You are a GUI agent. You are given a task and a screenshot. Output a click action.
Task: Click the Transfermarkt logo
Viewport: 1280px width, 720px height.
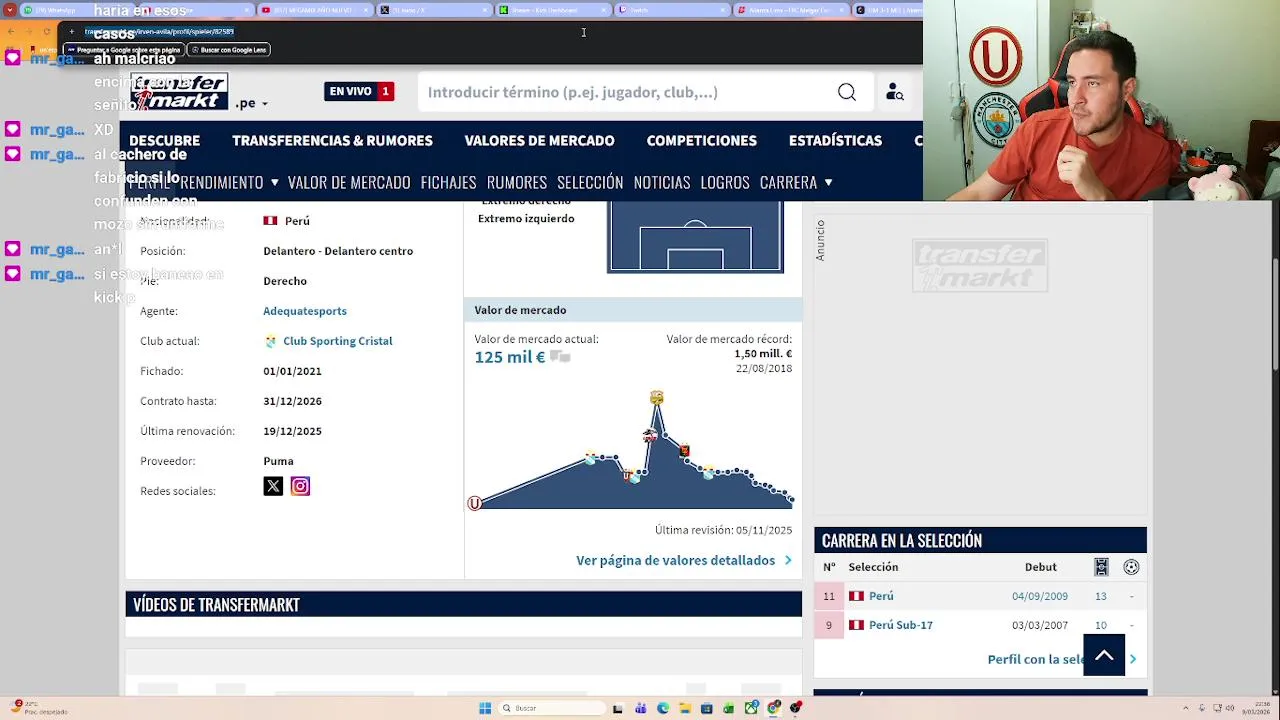pyautogui.click(x=180, y=92)
